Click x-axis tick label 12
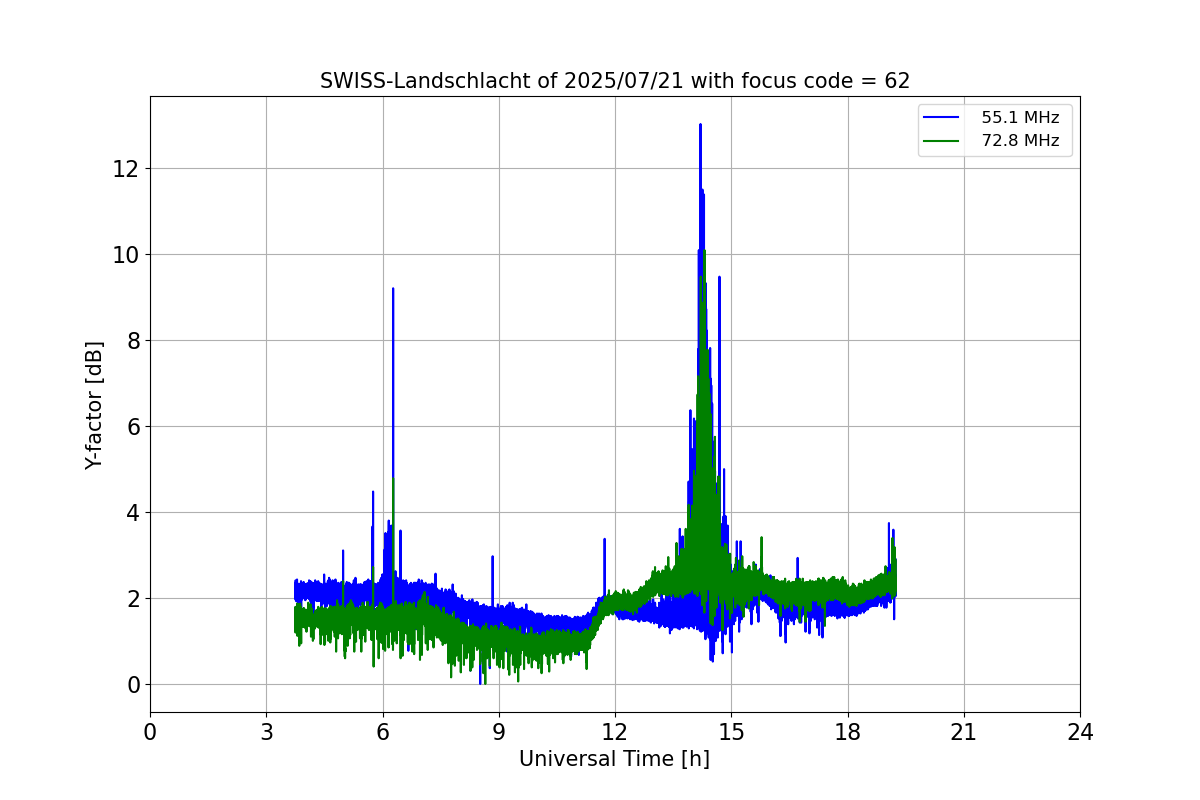The height and width of the screenshot is (800, 1200). pyautogui.click(x=615, y=732)
